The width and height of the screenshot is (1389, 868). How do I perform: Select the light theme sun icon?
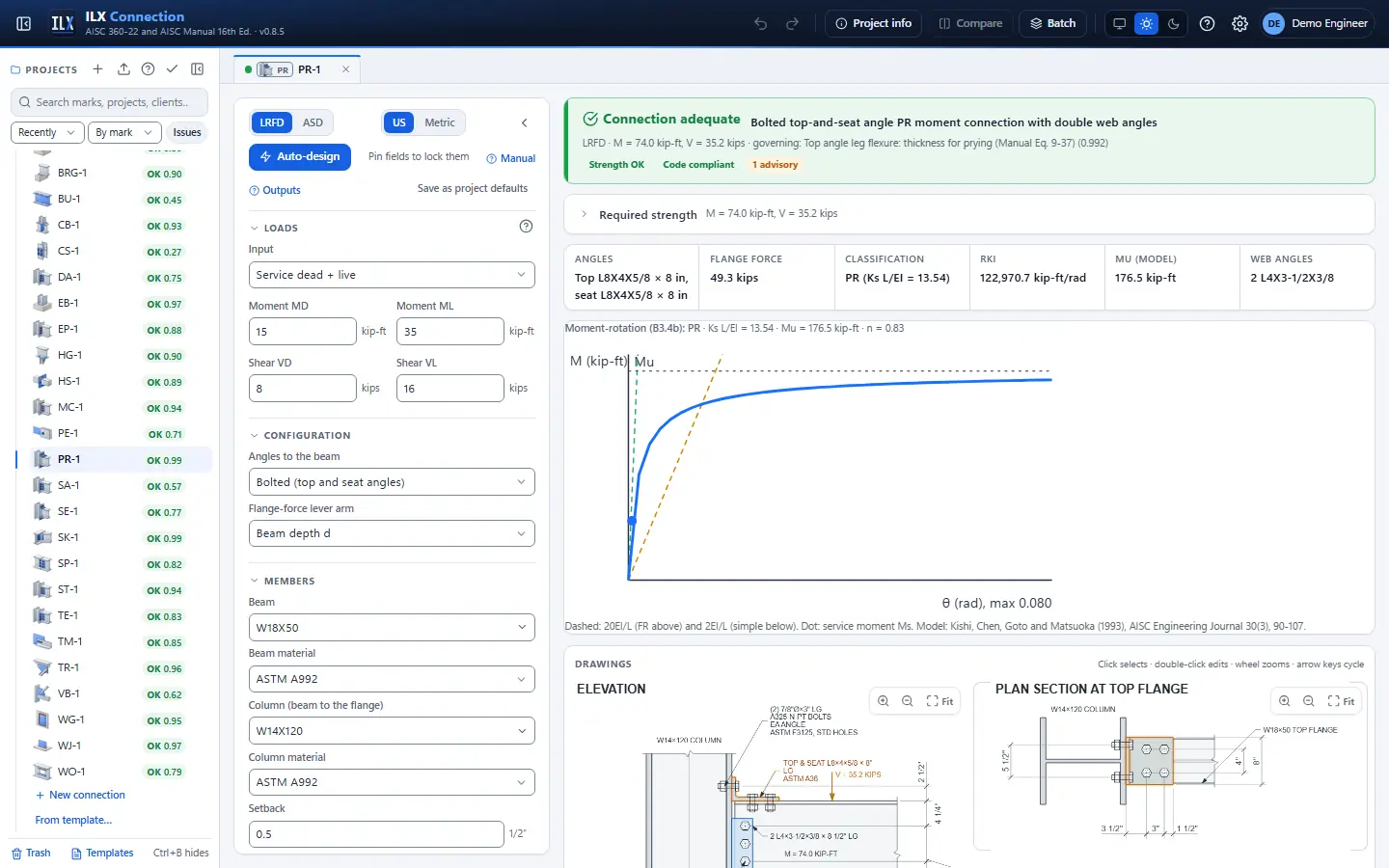pos(1146,23)
